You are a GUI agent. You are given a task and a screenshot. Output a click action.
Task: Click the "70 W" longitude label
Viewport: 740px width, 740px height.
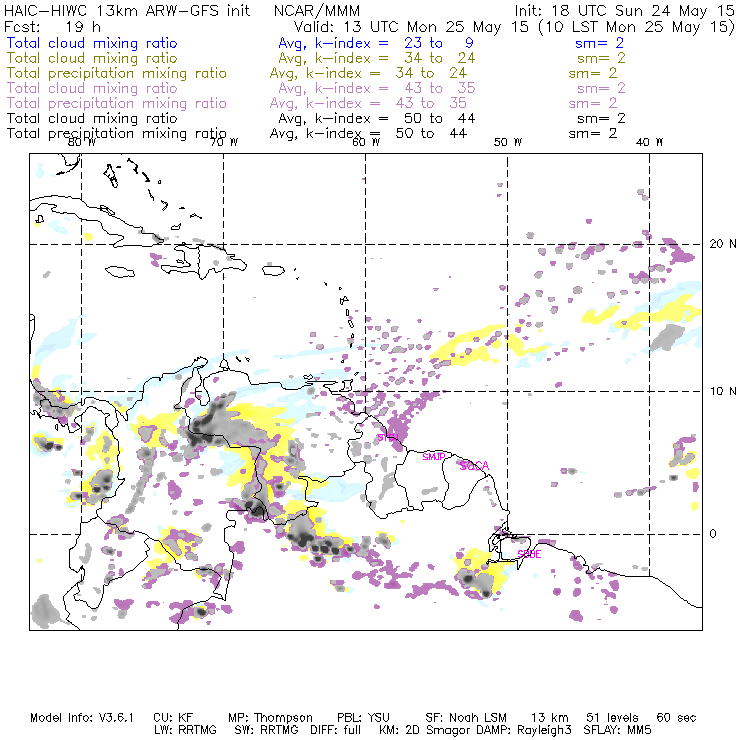click(x=224, y=142)
